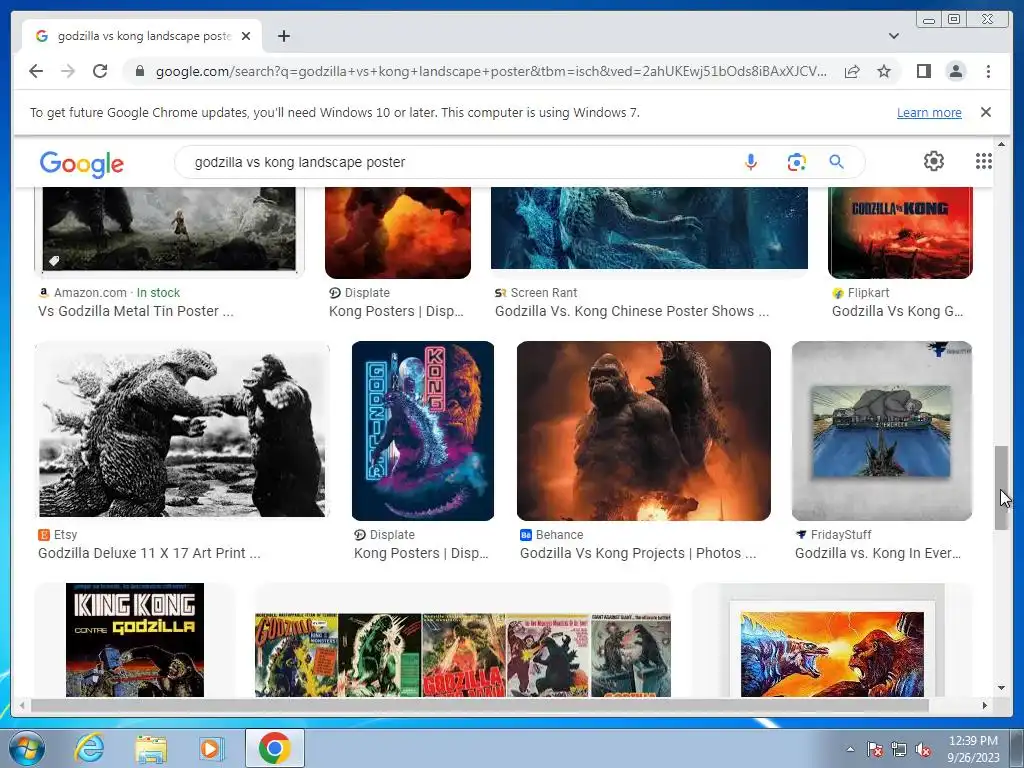Open the Behance Godzilla Vs Kong image
The image size is (1024, 768).
[x=643, y=430]
